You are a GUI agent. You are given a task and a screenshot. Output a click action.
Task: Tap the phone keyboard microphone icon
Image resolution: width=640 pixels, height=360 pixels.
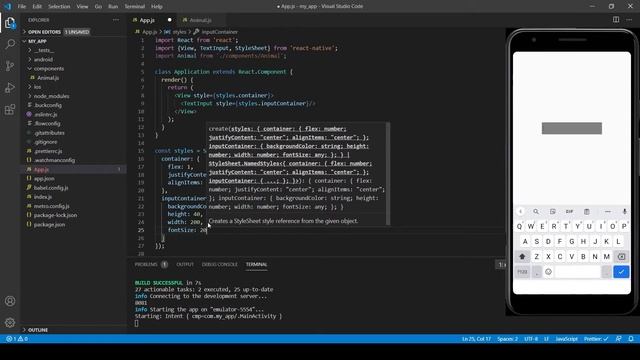(x=624, y=211)
